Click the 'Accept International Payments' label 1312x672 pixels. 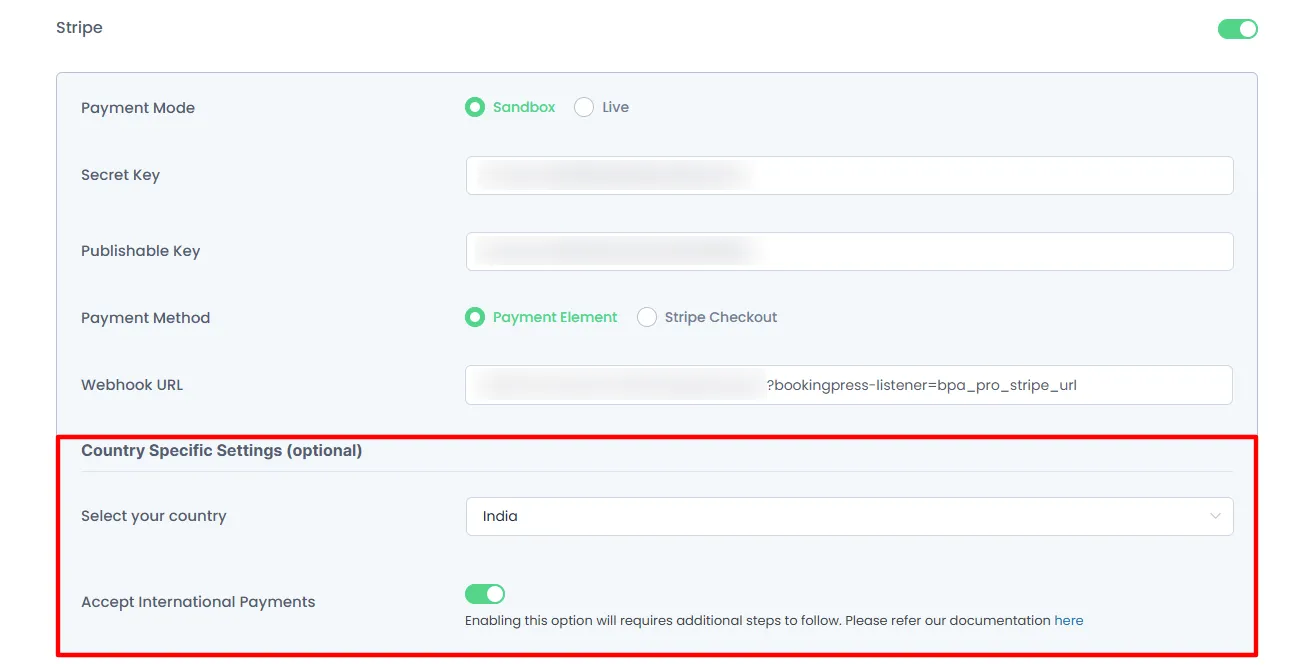198,602
